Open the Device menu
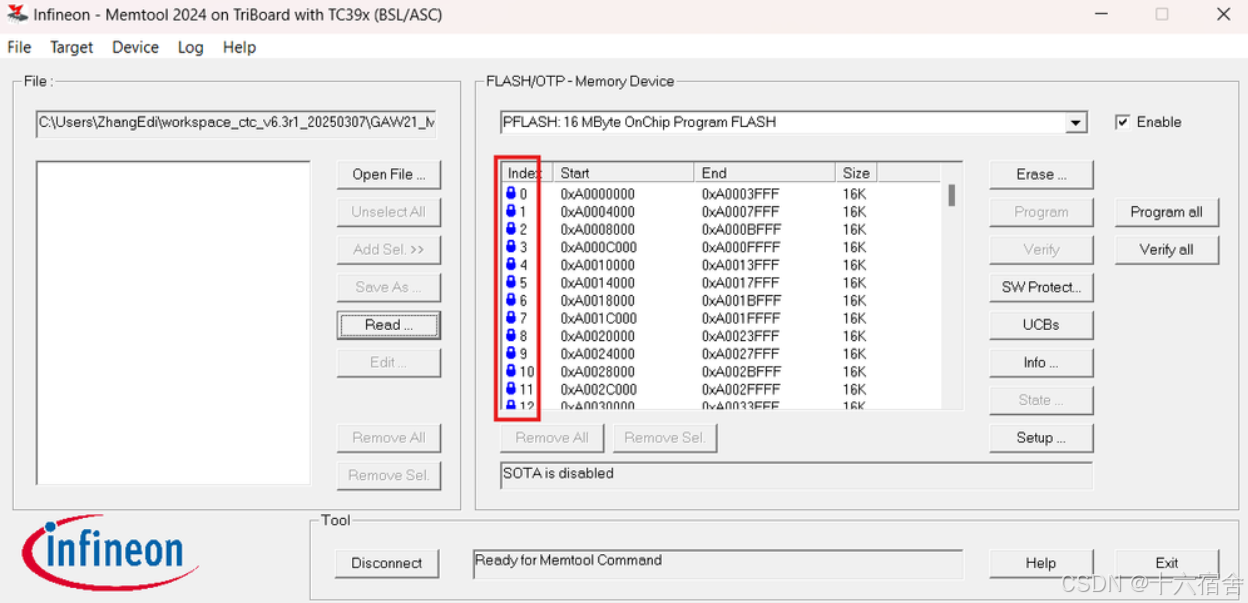1248x603 pixels. pyautogui.click(x=135, y=47)
